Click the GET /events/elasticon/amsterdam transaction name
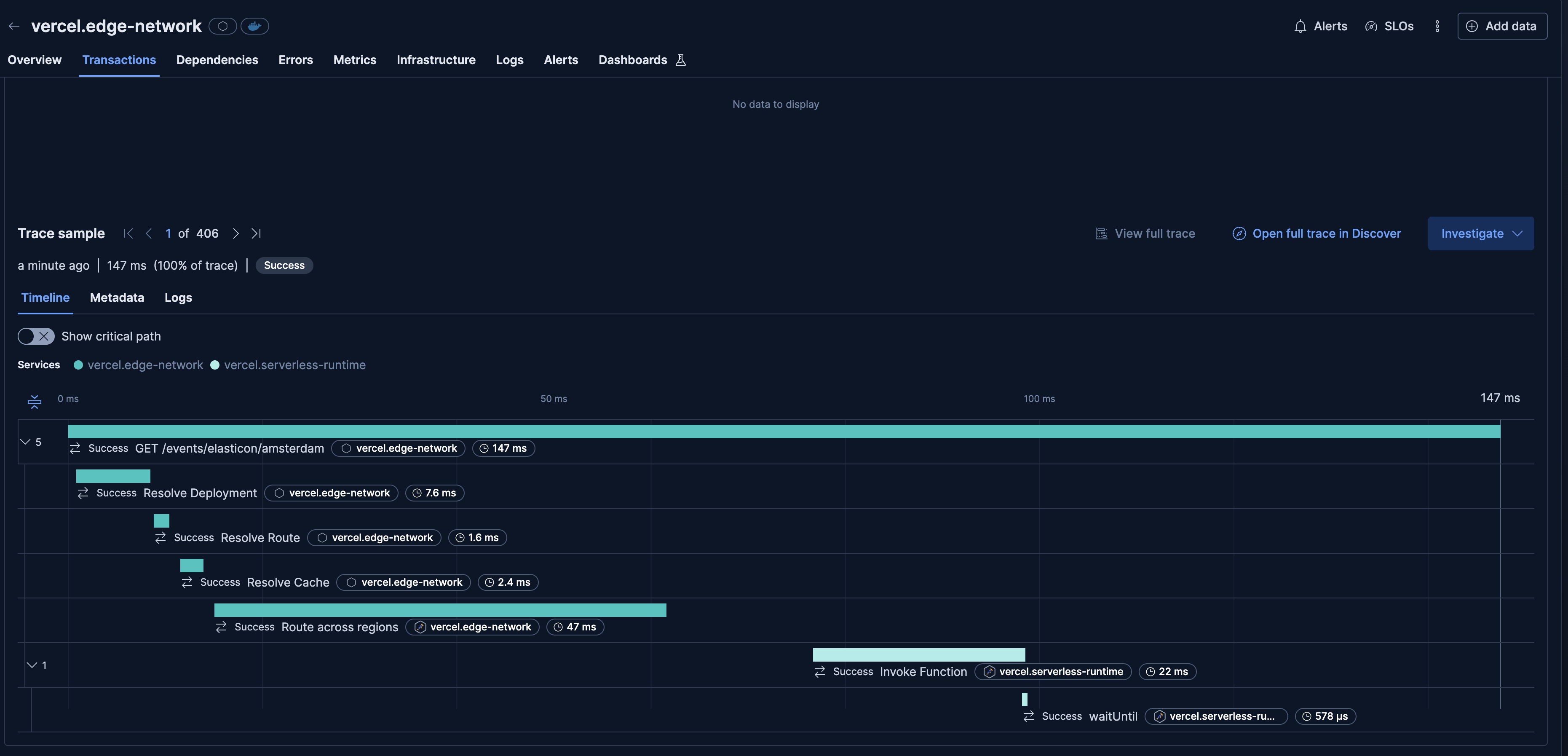Screen dimensions: 1568x756 (x=230, y=449)
